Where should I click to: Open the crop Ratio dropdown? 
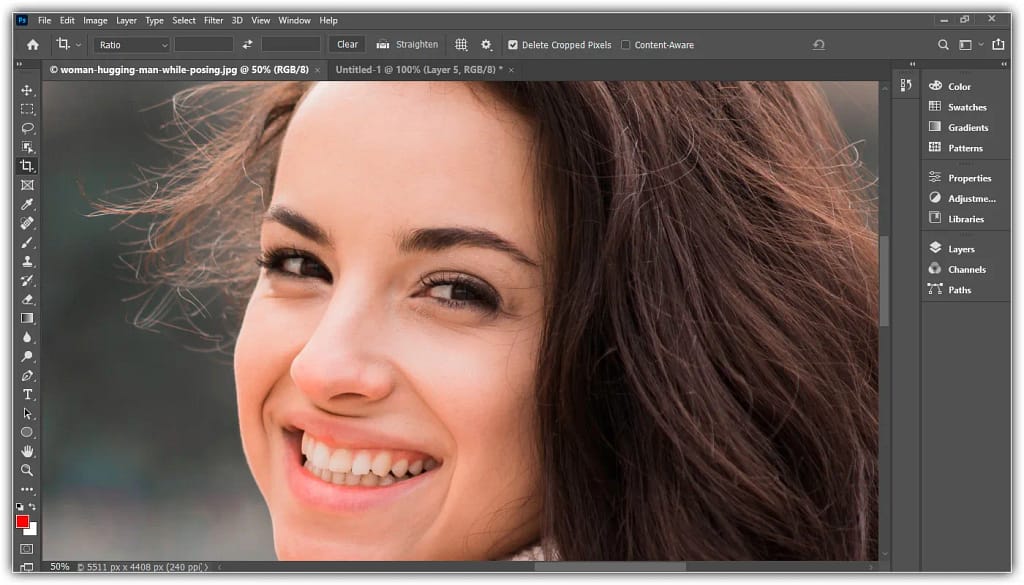point(131,44)
